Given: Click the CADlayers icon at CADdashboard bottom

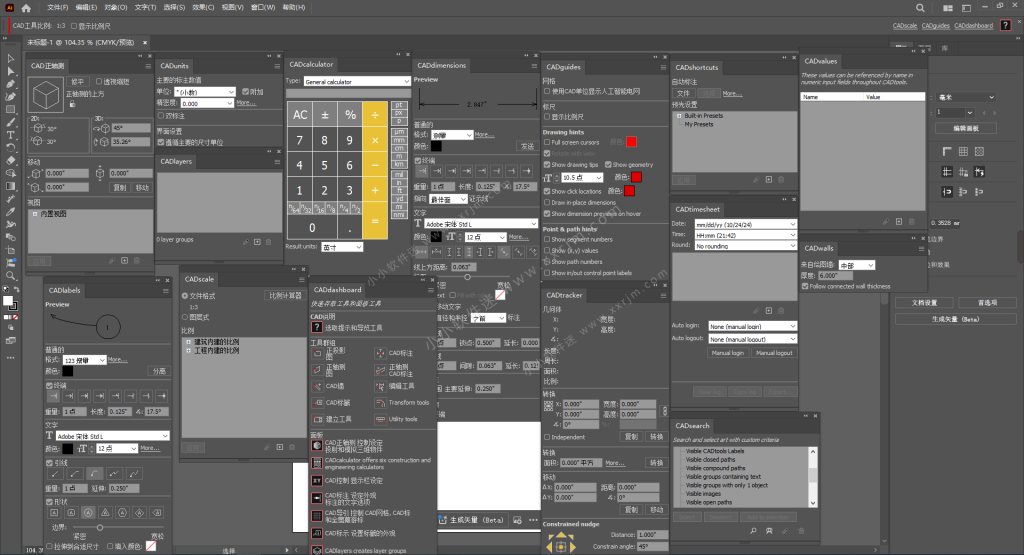Looking at the screenshot, I should [317, 550].
